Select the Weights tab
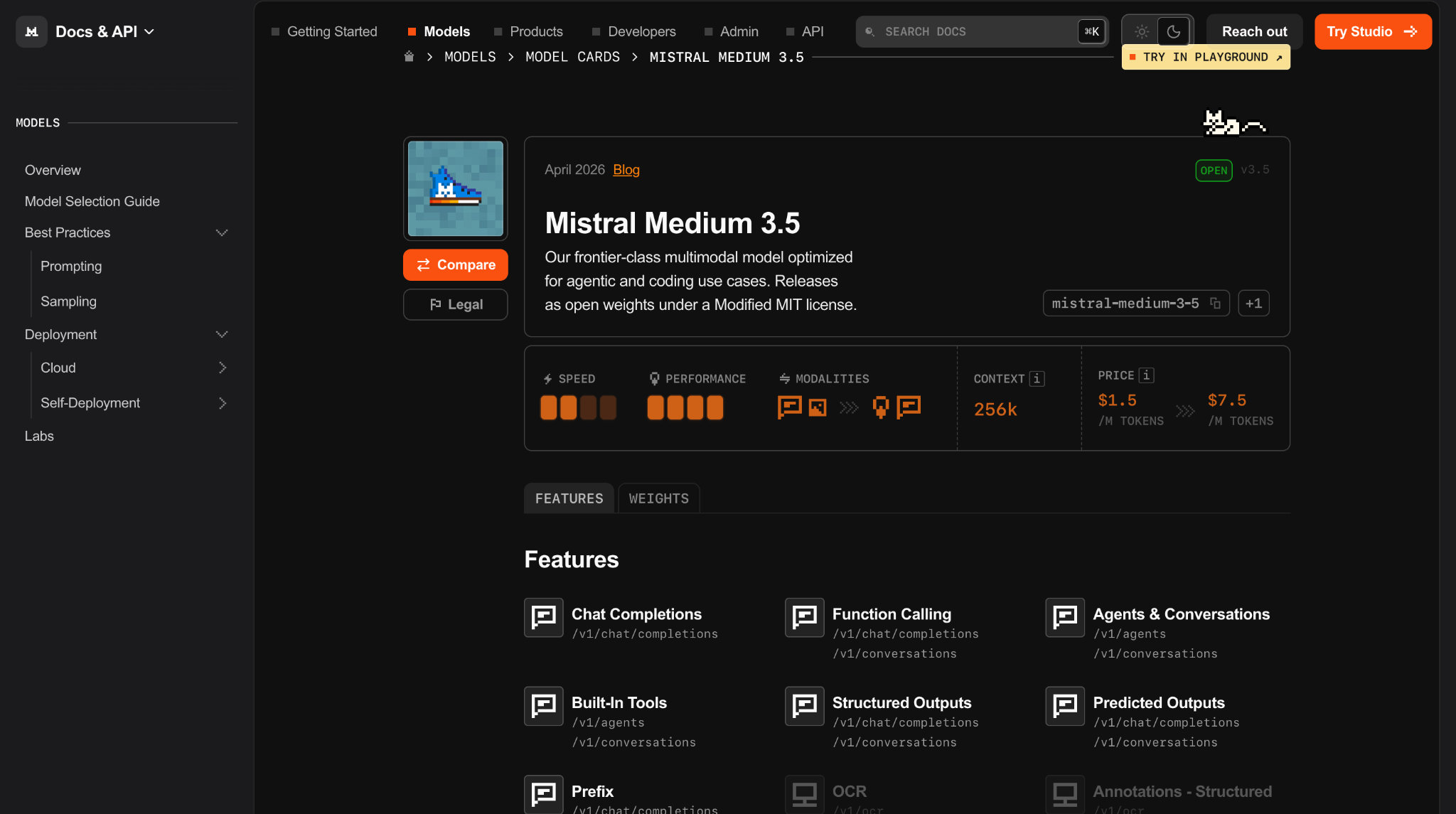 (659, 499)
